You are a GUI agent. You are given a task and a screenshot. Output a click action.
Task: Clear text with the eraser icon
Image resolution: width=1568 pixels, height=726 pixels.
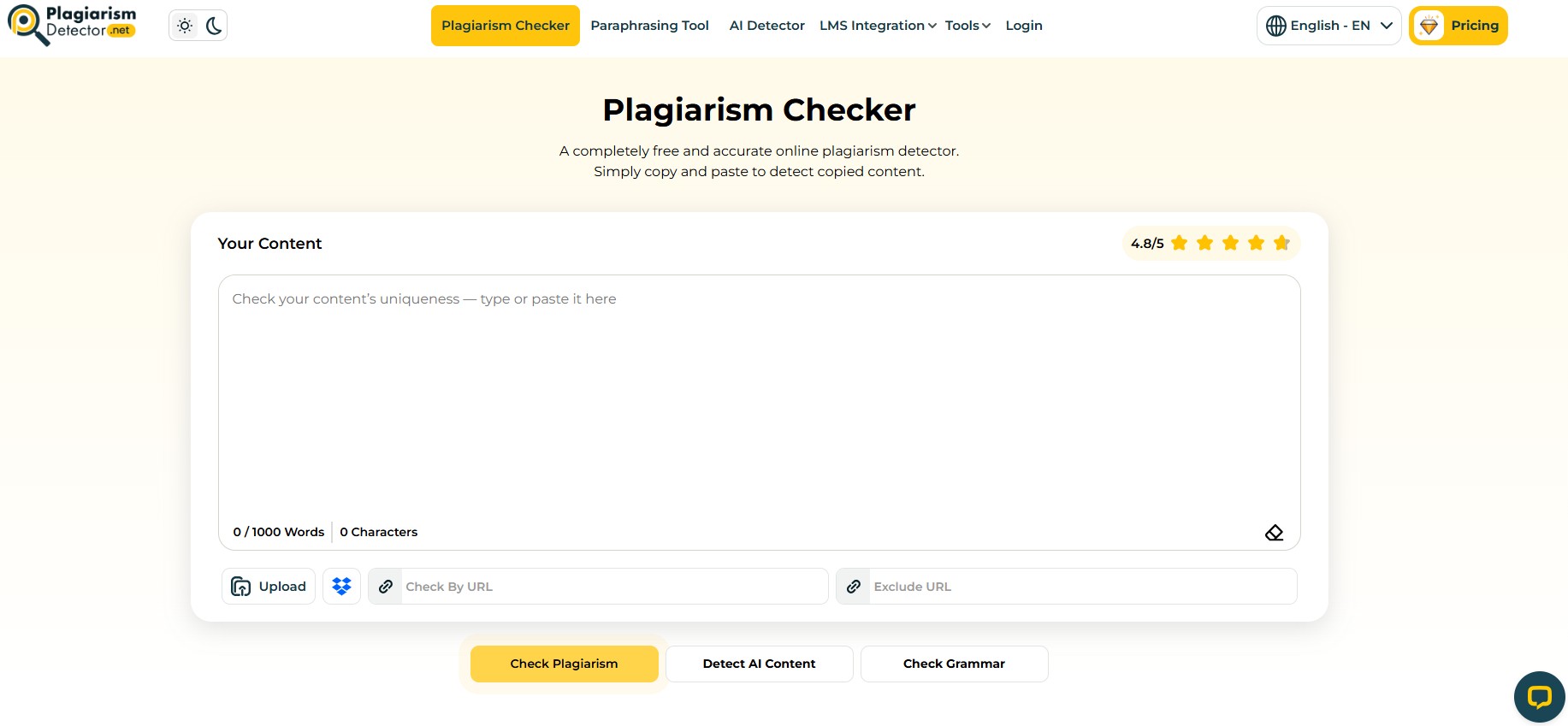[x=1275, y=533]
